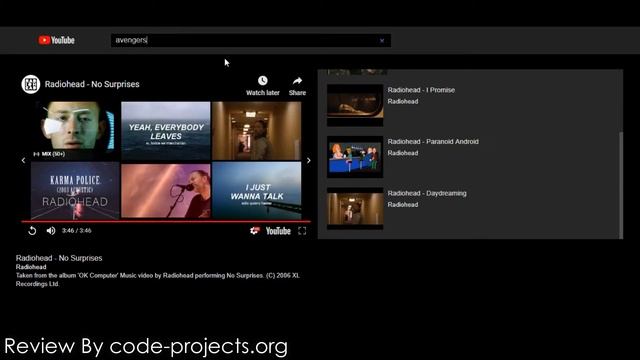
Task: Open player settings gear icon
Action: click(254, 231)
